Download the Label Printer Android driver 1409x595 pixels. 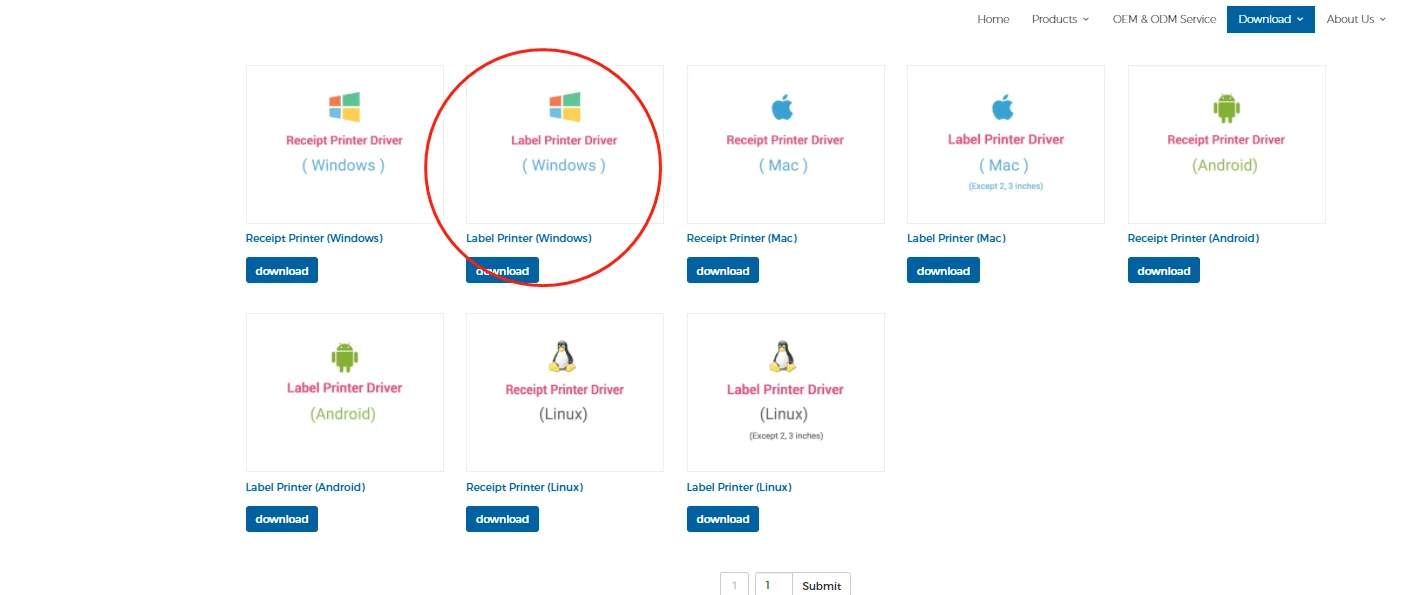[282, 519]
